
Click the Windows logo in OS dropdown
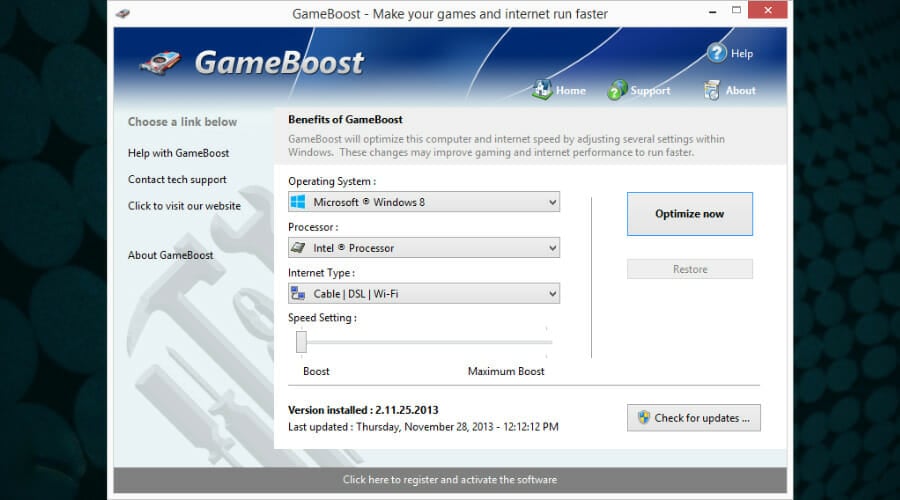point(298,202)
